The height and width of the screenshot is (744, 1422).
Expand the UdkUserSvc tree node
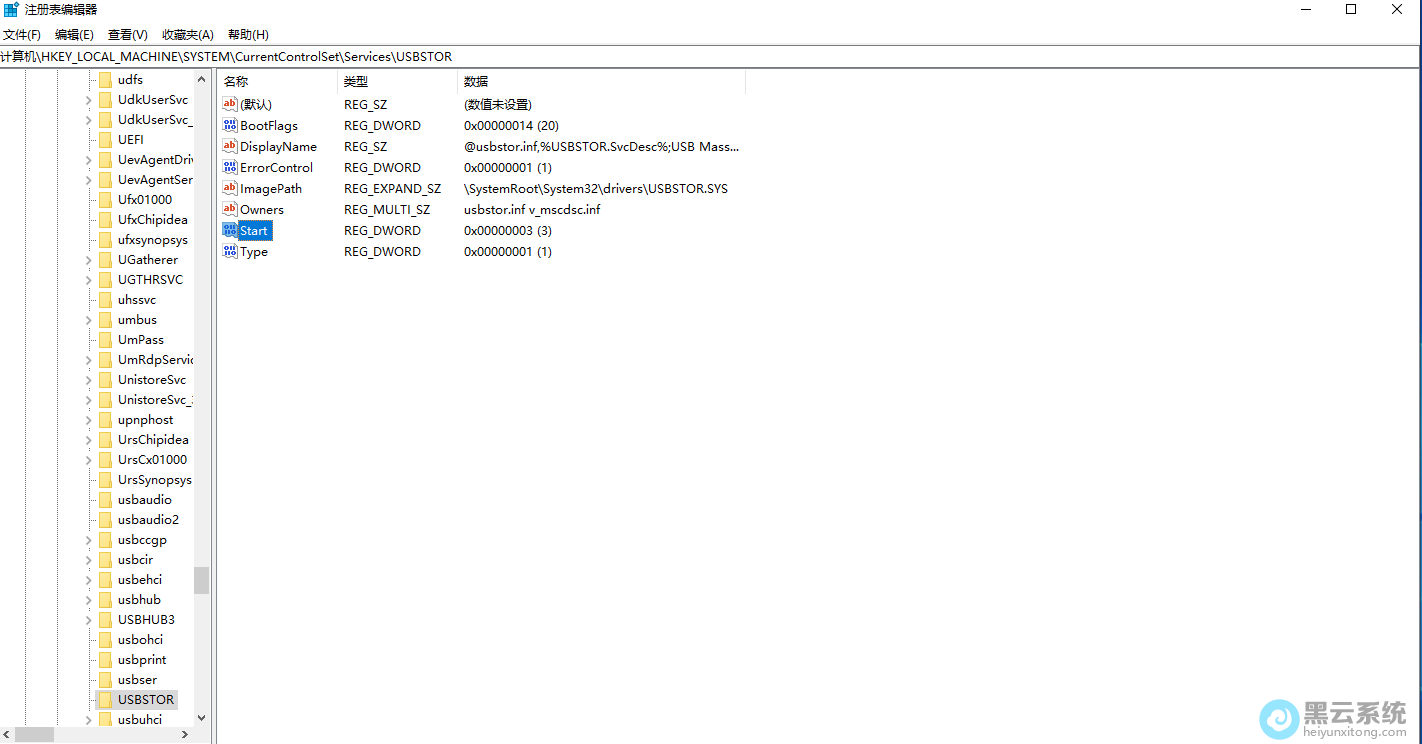(x=88, y=100)
